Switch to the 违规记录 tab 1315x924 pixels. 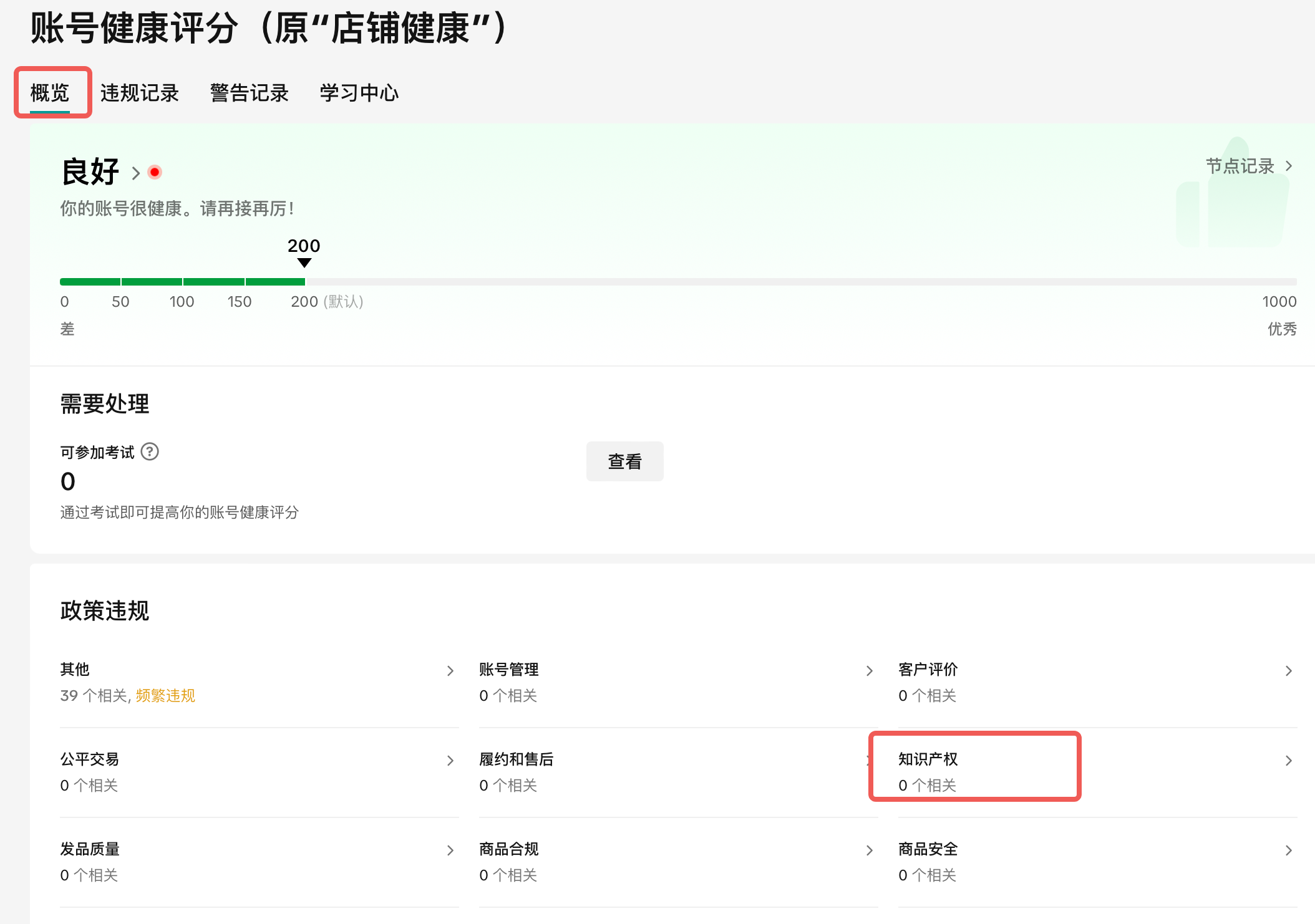point(140,93)
